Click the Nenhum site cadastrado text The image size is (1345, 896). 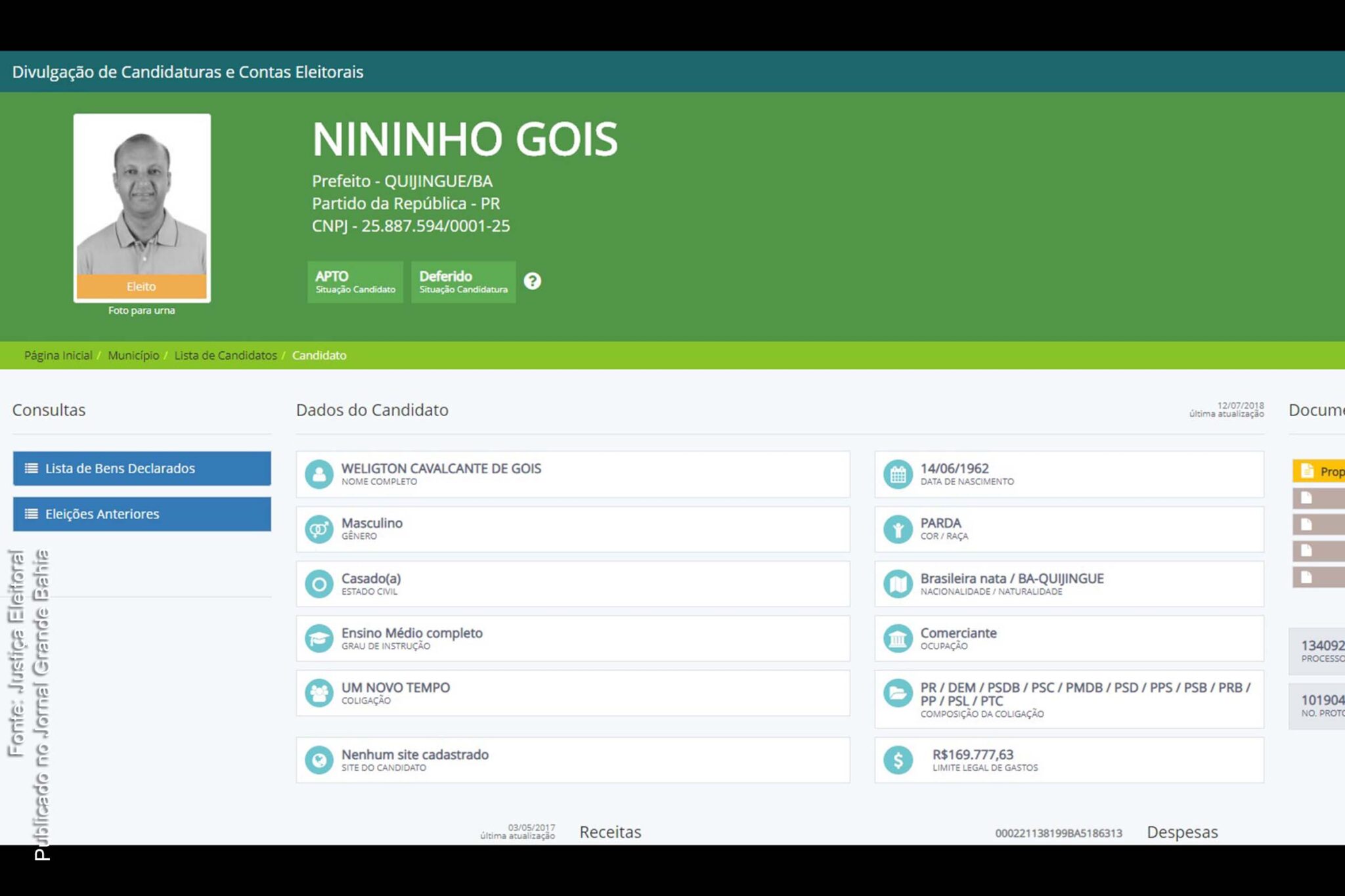tap(415, 754)
